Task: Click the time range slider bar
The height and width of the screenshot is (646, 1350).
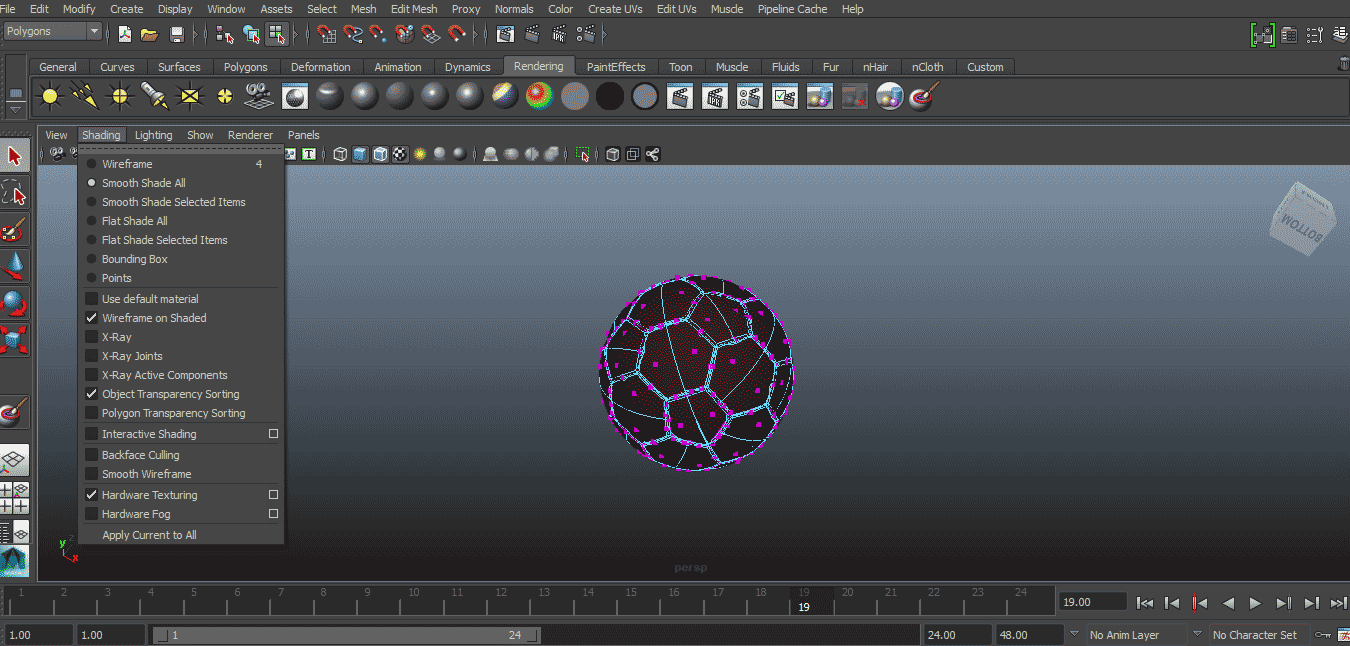Action: pos(345,635)
